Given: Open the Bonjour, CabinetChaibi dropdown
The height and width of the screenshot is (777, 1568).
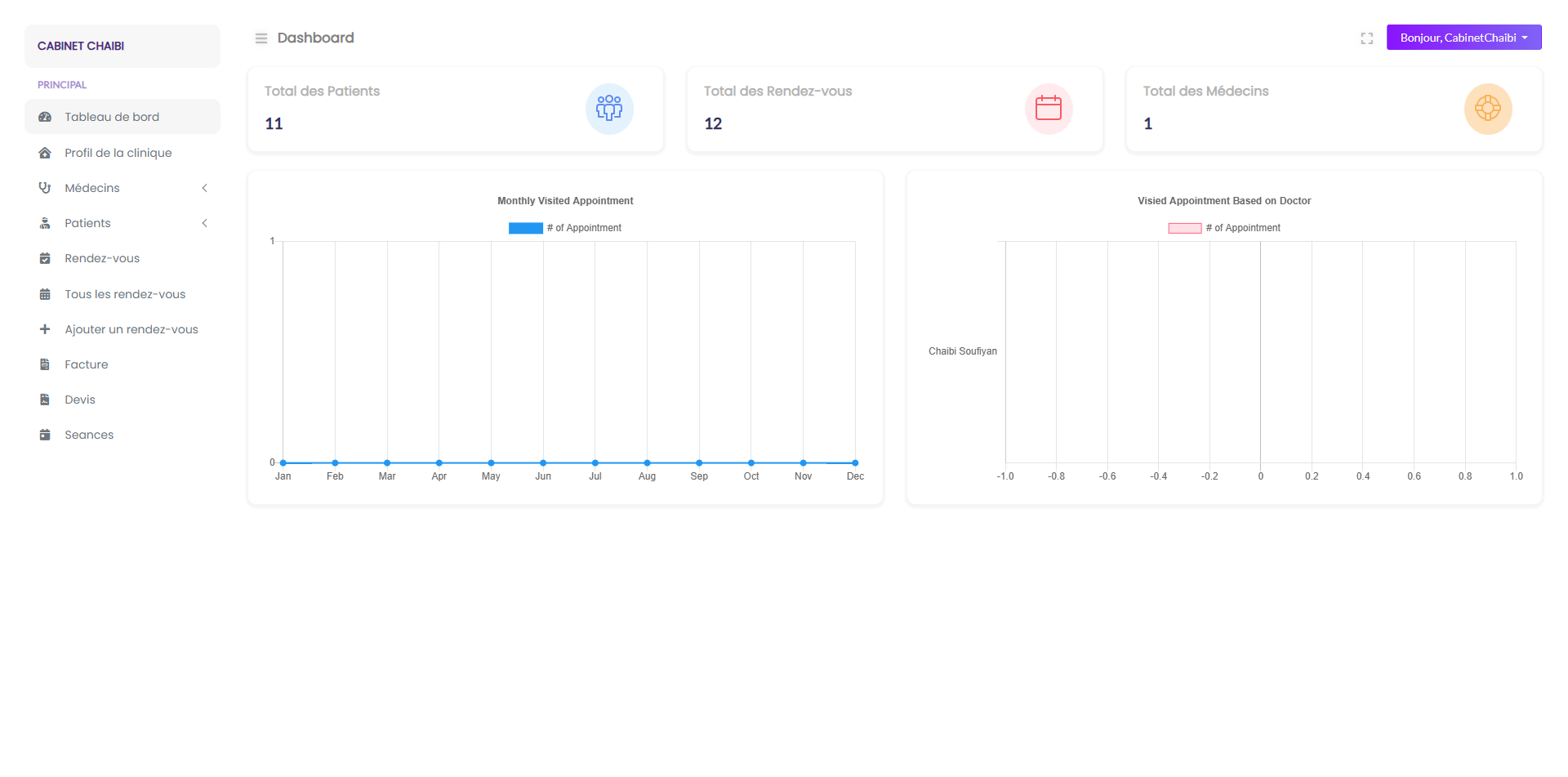Looking at the screenshot, I should 1463,38.
